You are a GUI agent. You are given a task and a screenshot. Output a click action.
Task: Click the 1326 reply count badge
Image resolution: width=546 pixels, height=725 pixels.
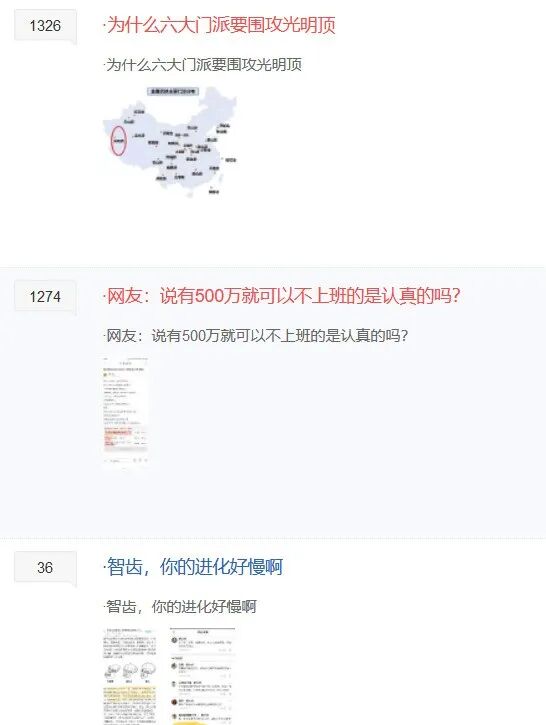pos(45,25)
